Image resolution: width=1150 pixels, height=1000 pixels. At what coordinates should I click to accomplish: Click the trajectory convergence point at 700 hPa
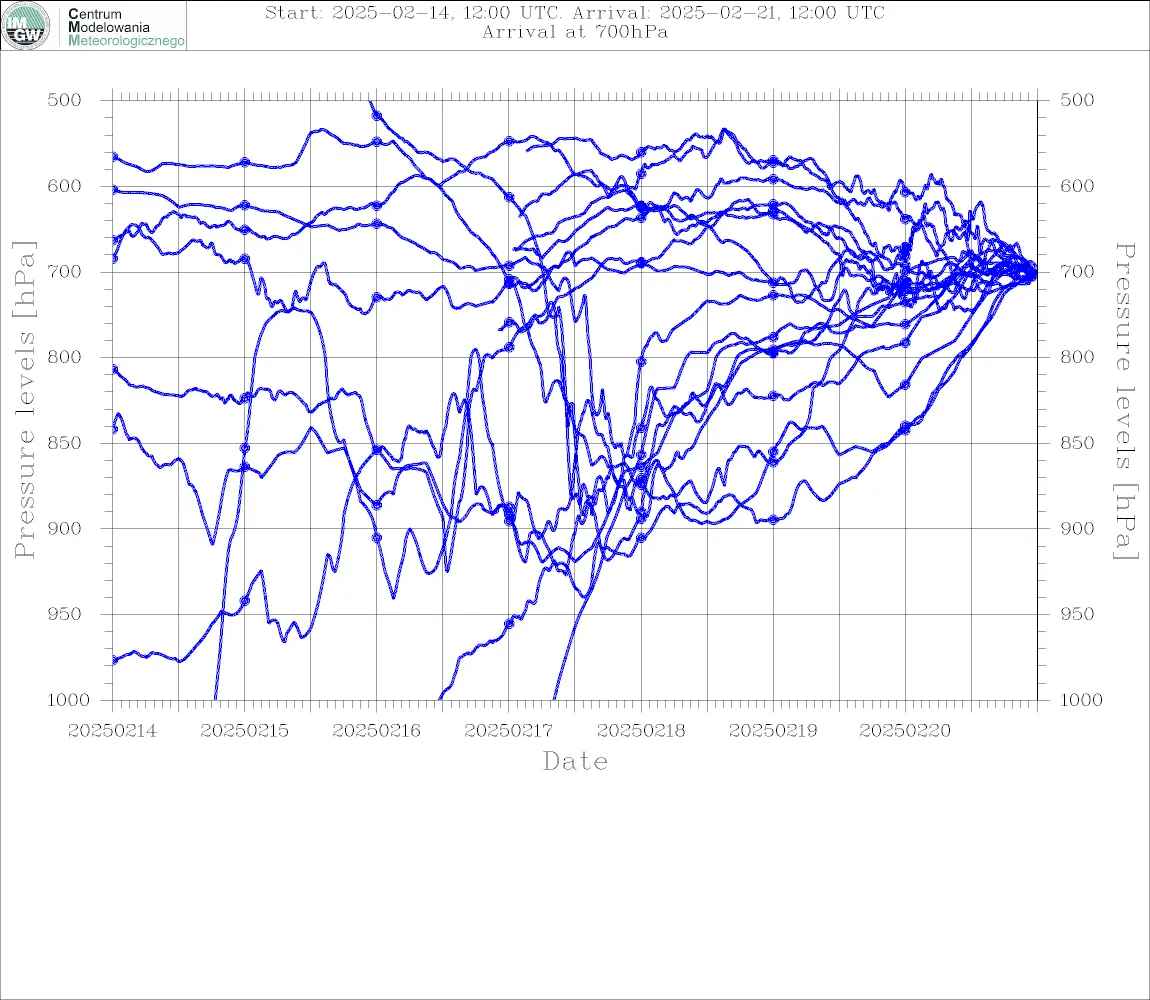point(1033,273)
